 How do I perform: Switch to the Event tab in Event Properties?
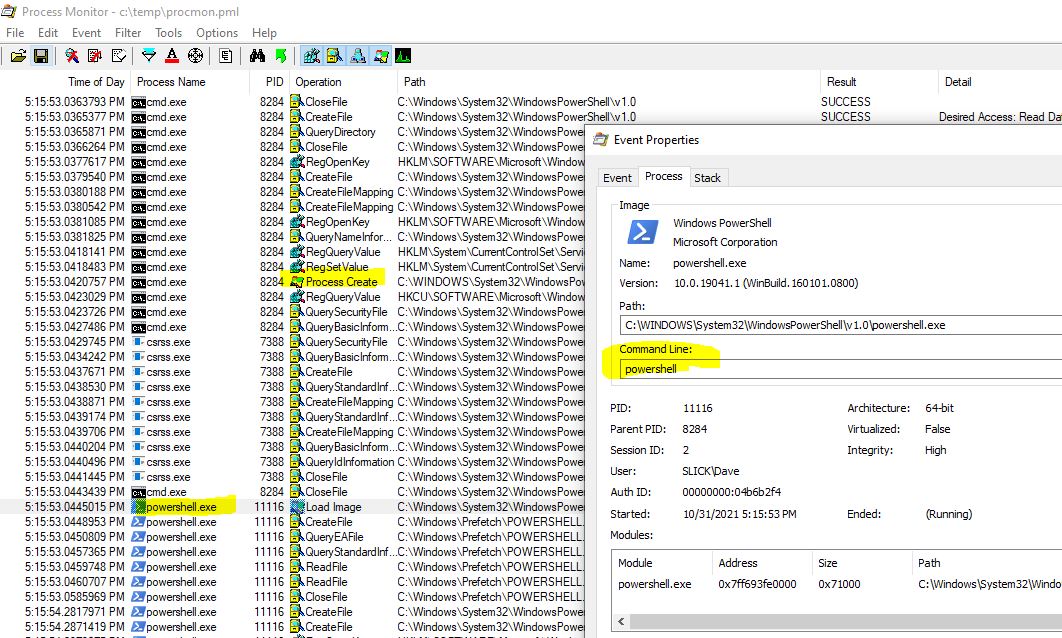point(617,177)
